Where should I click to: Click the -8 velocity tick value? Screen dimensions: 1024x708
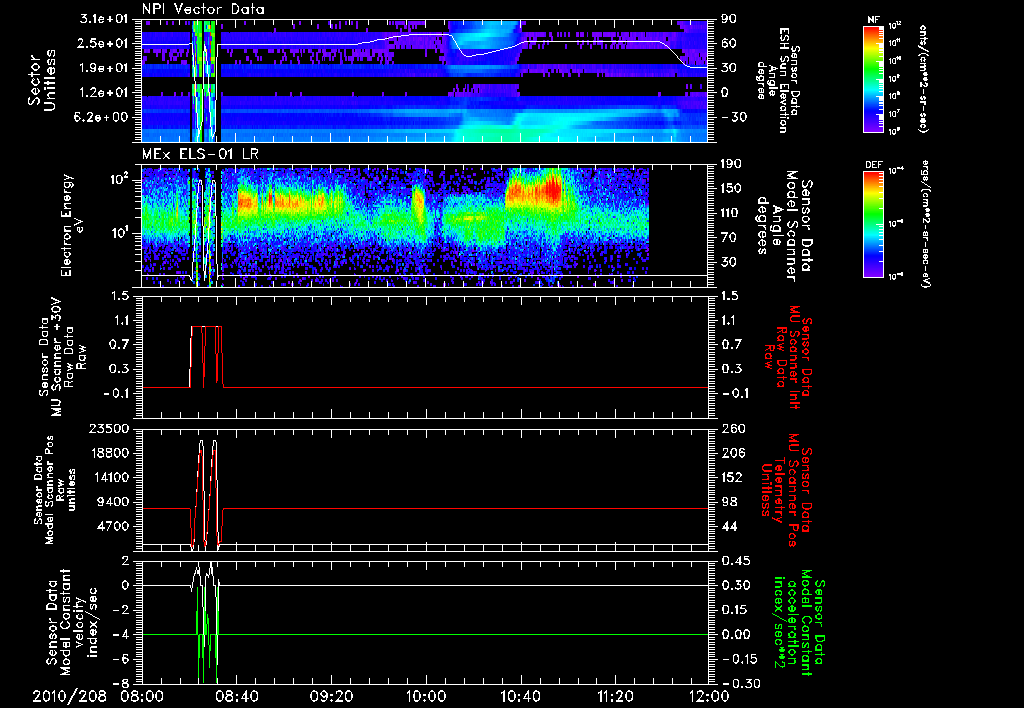coord(121,684)
